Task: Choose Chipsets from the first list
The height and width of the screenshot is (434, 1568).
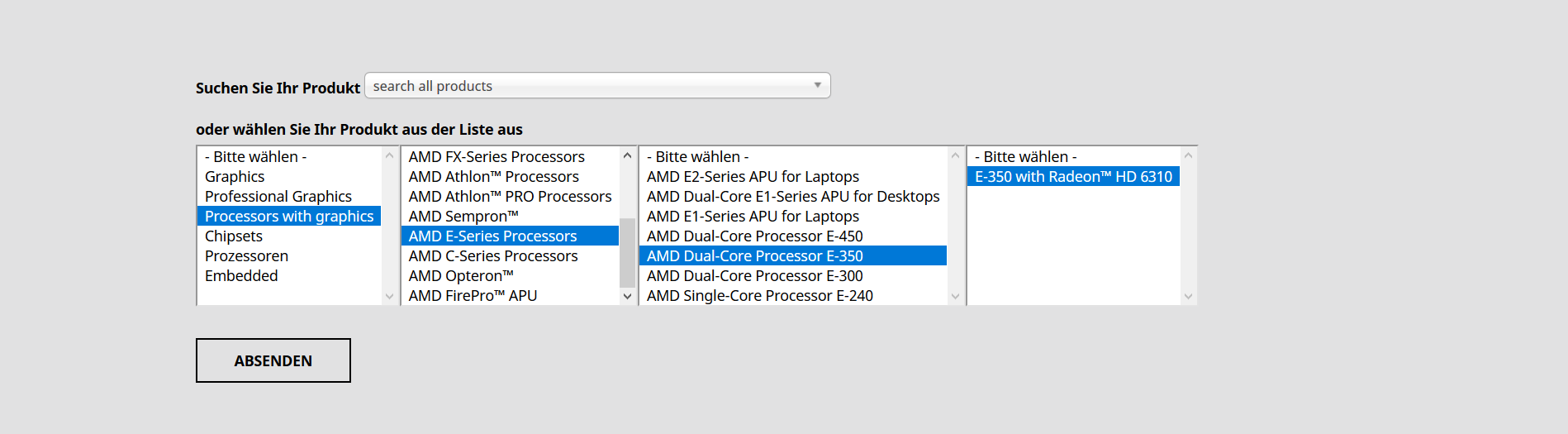Action: 234,236
